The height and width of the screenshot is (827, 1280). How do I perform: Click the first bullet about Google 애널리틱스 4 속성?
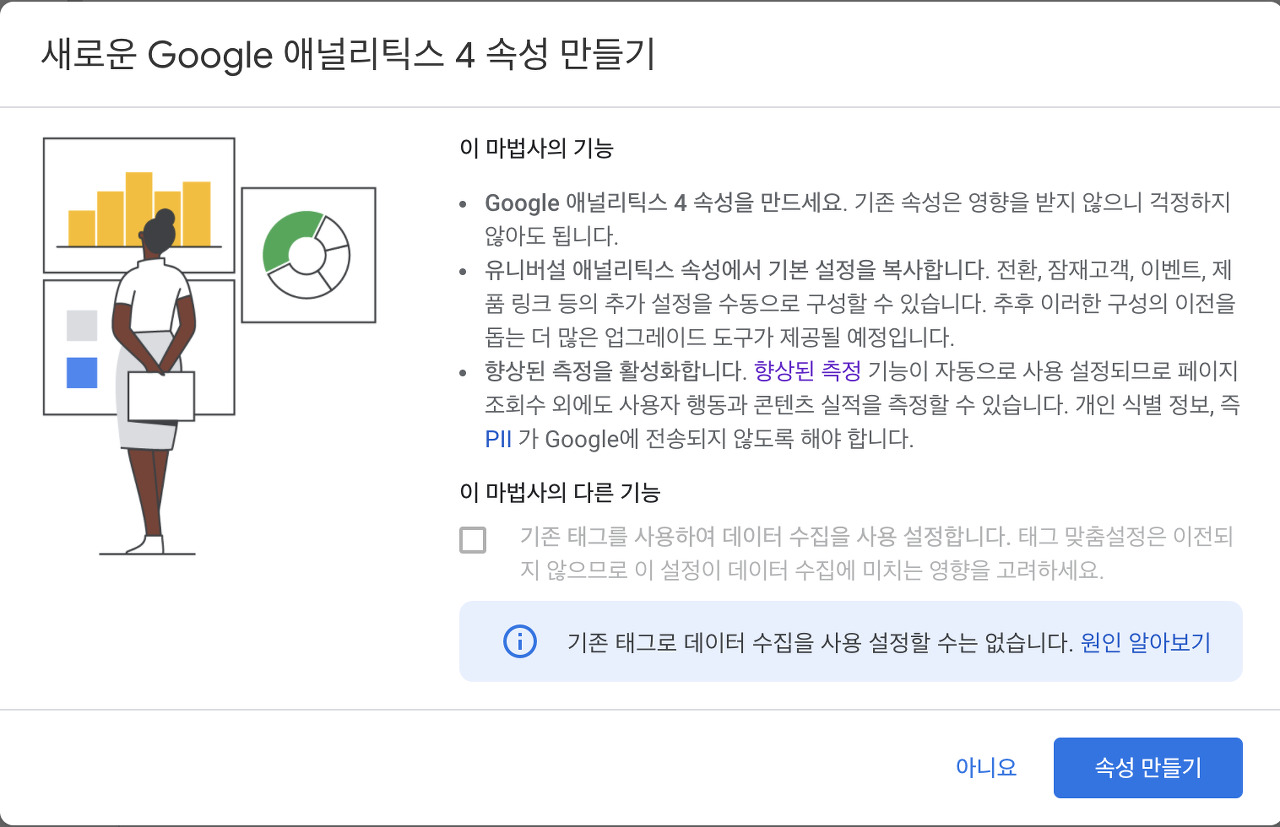tap(855, 218)
